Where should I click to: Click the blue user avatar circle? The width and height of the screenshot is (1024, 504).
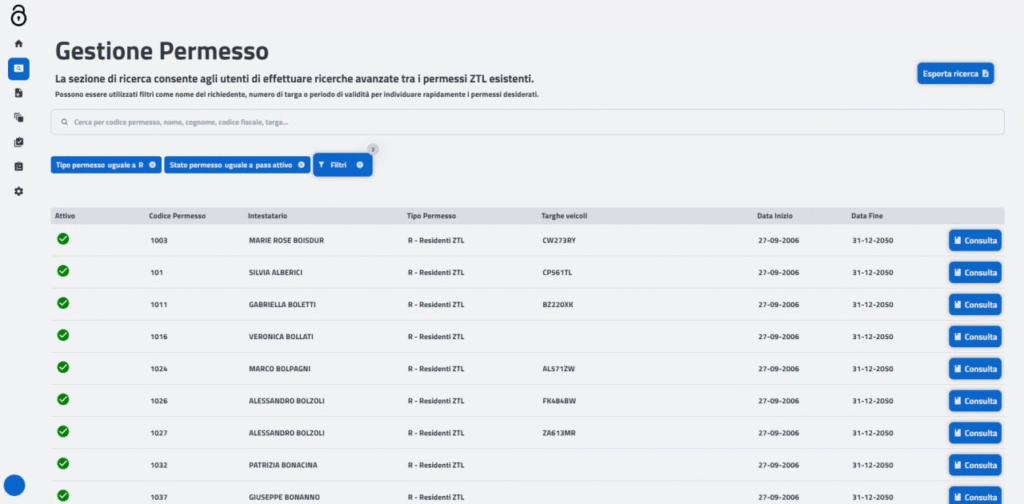click(15, 486)
